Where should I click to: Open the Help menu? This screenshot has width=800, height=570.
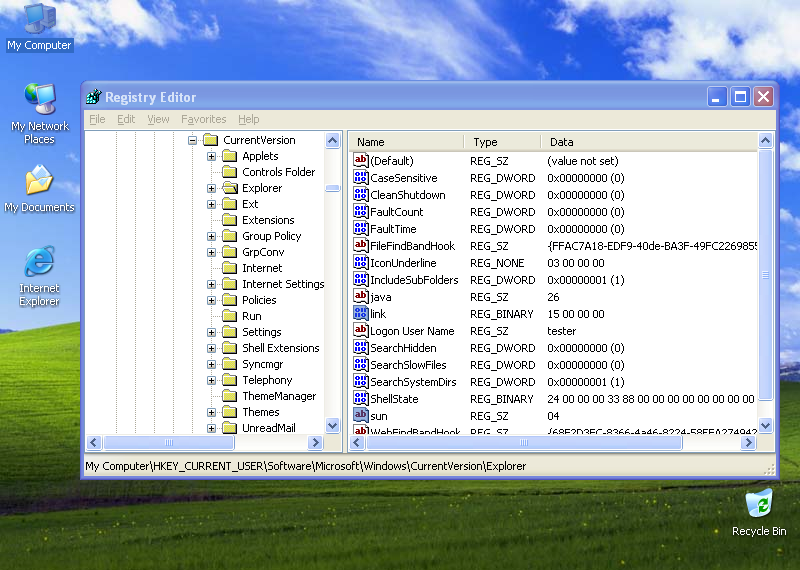point(248,119)
